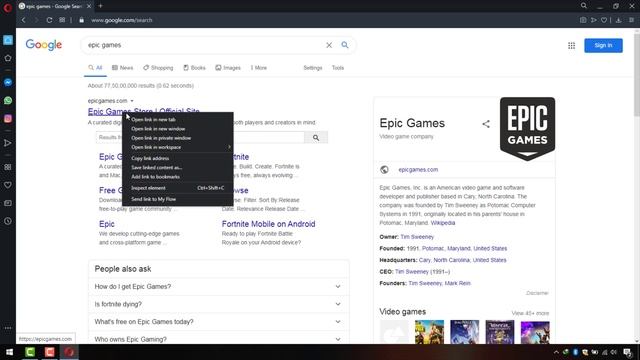Click into the Google search field
The width and height of the screenshot is (640, 360).
coord(204,45)
